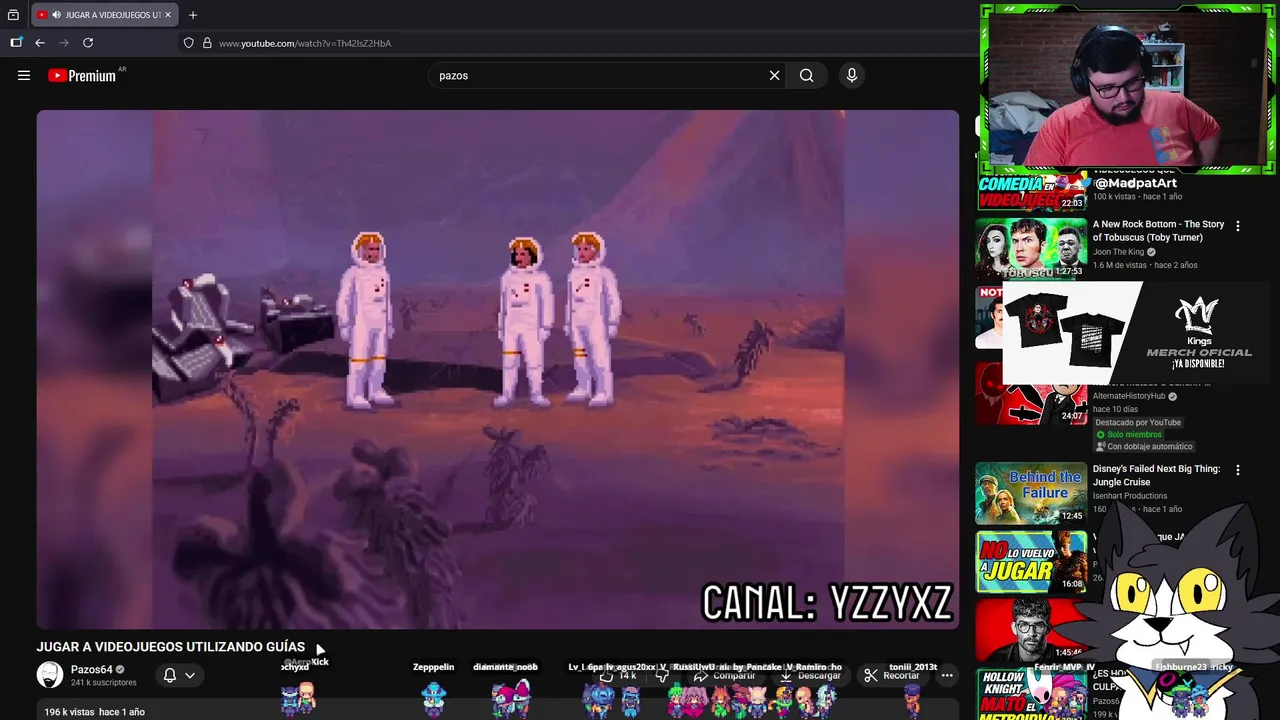Image resolution: width=1280 pixels, height=720 pixels.
Task: Open the three-dot more actions menu
Action: pyautogui.click(x=947, y=676)
